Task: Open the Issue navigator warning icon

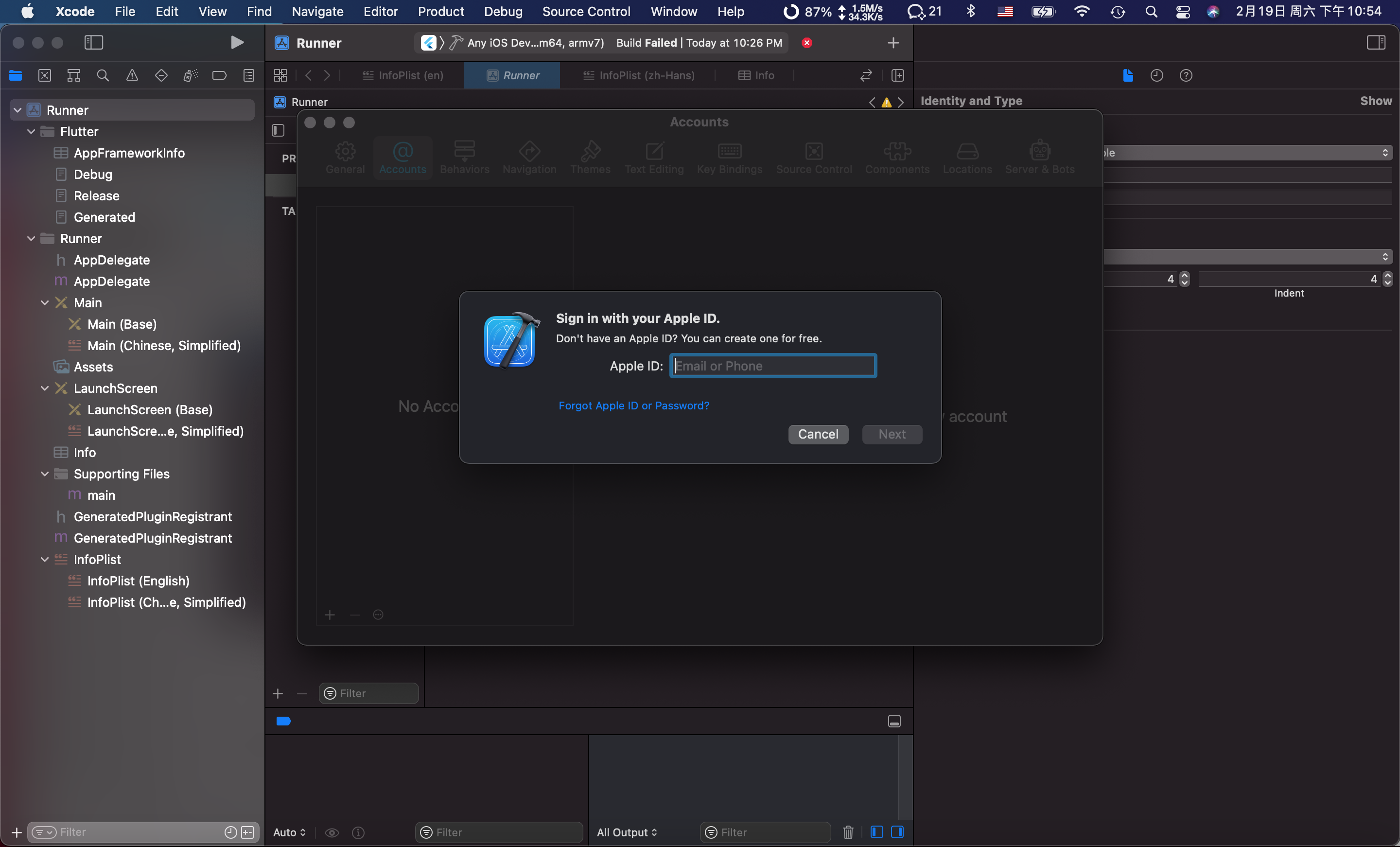Action: pos(132,75)
